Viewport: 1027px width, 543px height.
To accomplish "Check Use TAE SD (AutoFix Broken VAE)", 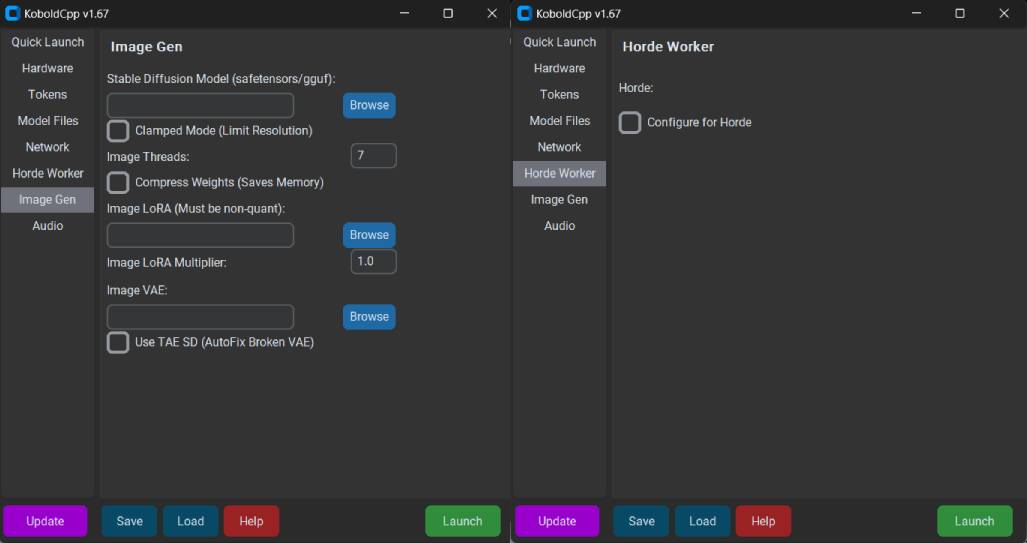I will [x=118, y=343].
